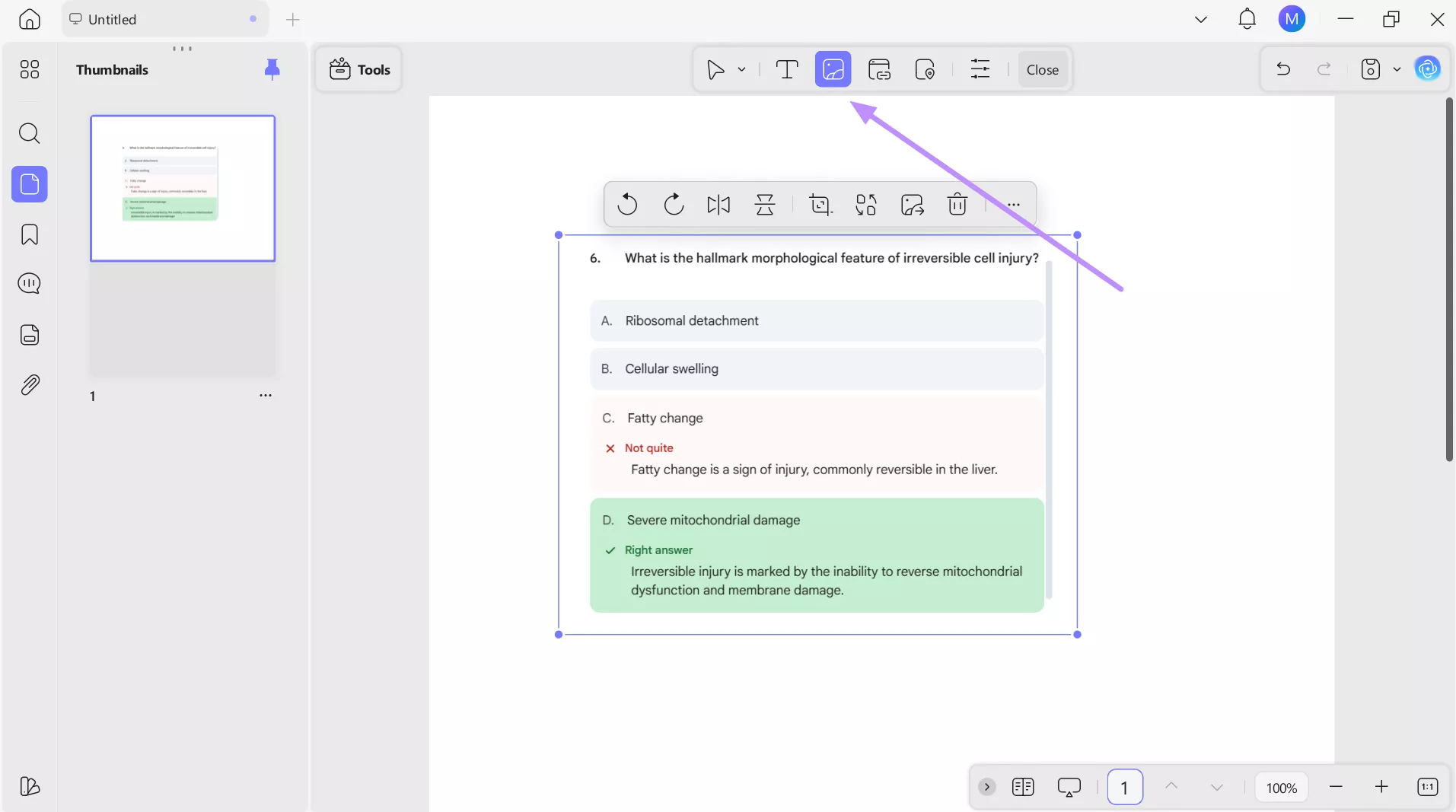Image resolution: width=1456 pixels, height=812 pixels.
Task: Zoom in with plus button
Action: [1381, 787]
